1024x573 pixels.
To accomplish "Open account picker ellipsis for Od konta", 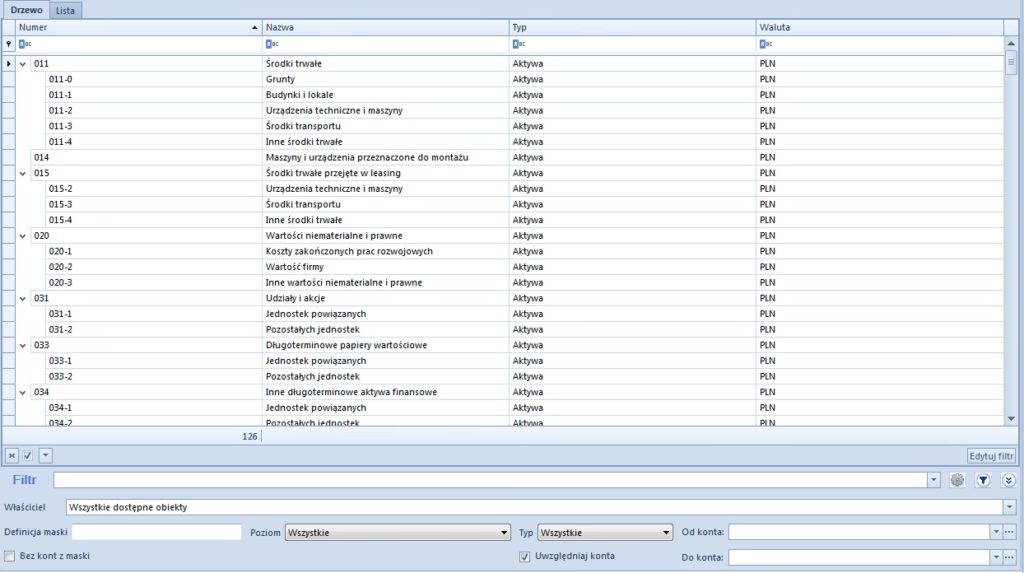I will click(1009, 532).
